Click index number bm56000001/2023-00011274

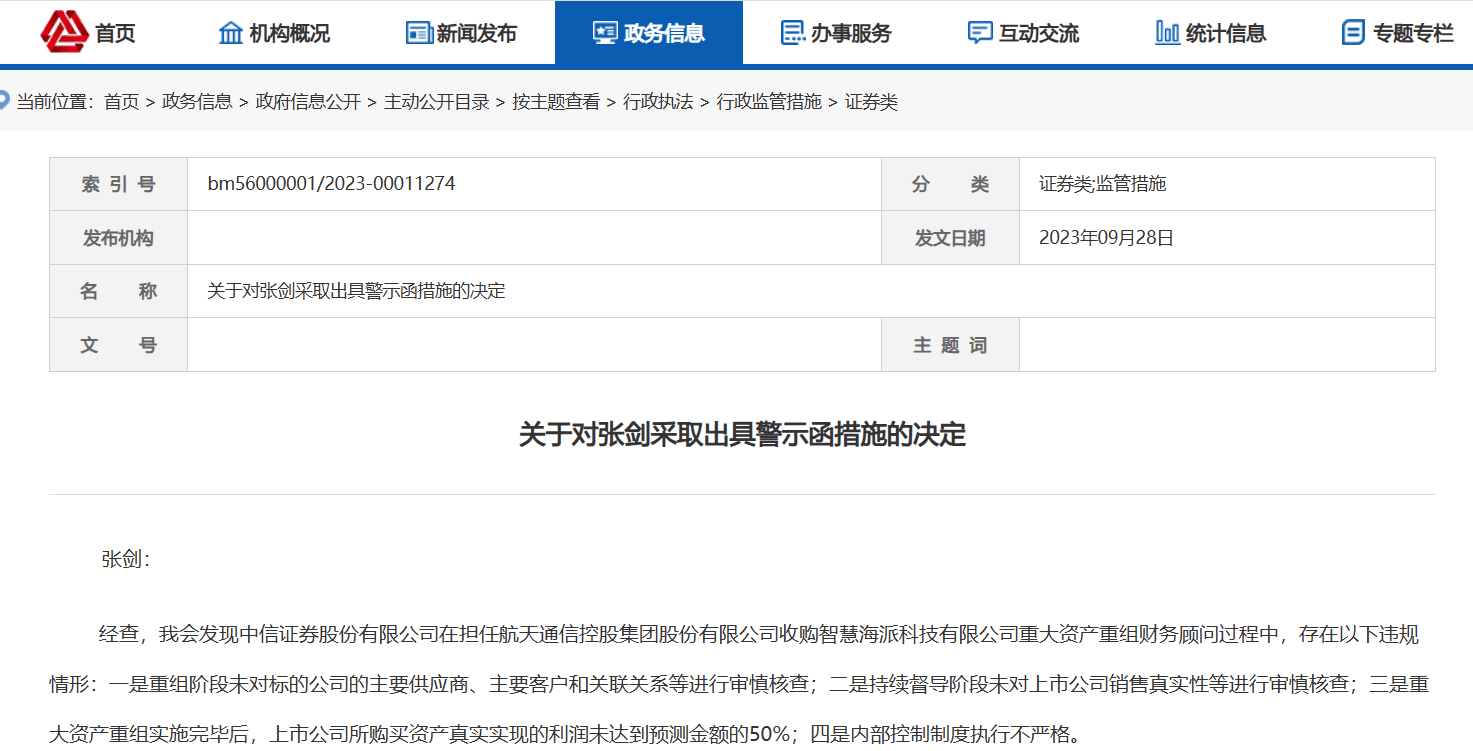[x=331, y=184]
